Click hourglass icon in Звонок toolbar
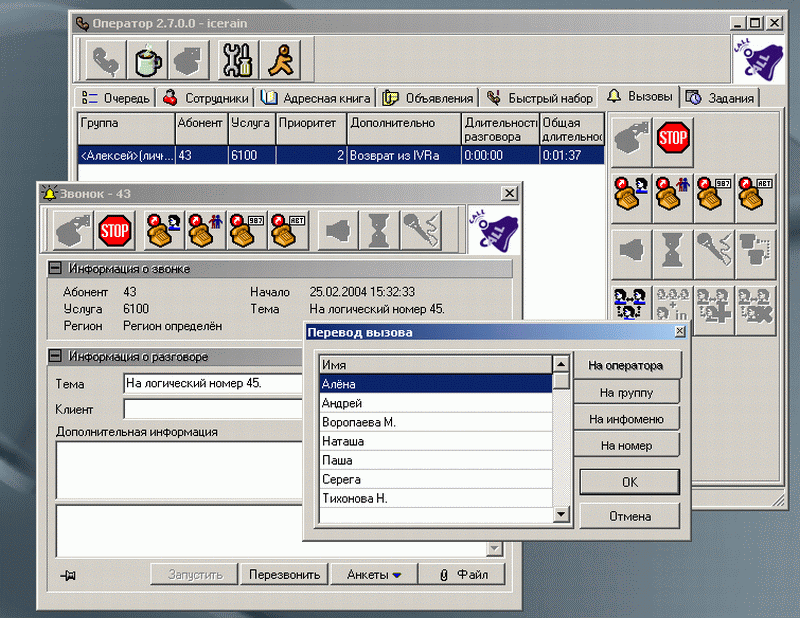 380,231
